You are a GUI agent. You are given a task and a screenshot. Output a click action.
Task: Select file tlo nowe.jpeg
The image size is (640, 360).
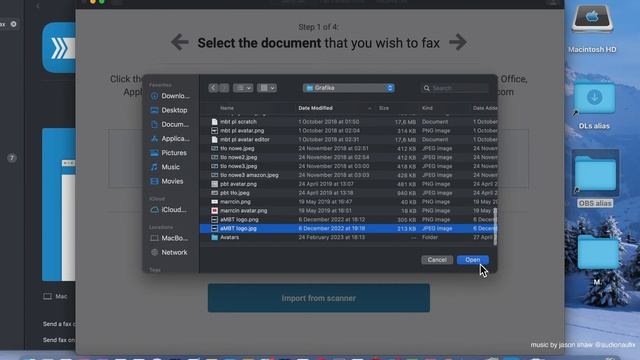pos(348,149)
